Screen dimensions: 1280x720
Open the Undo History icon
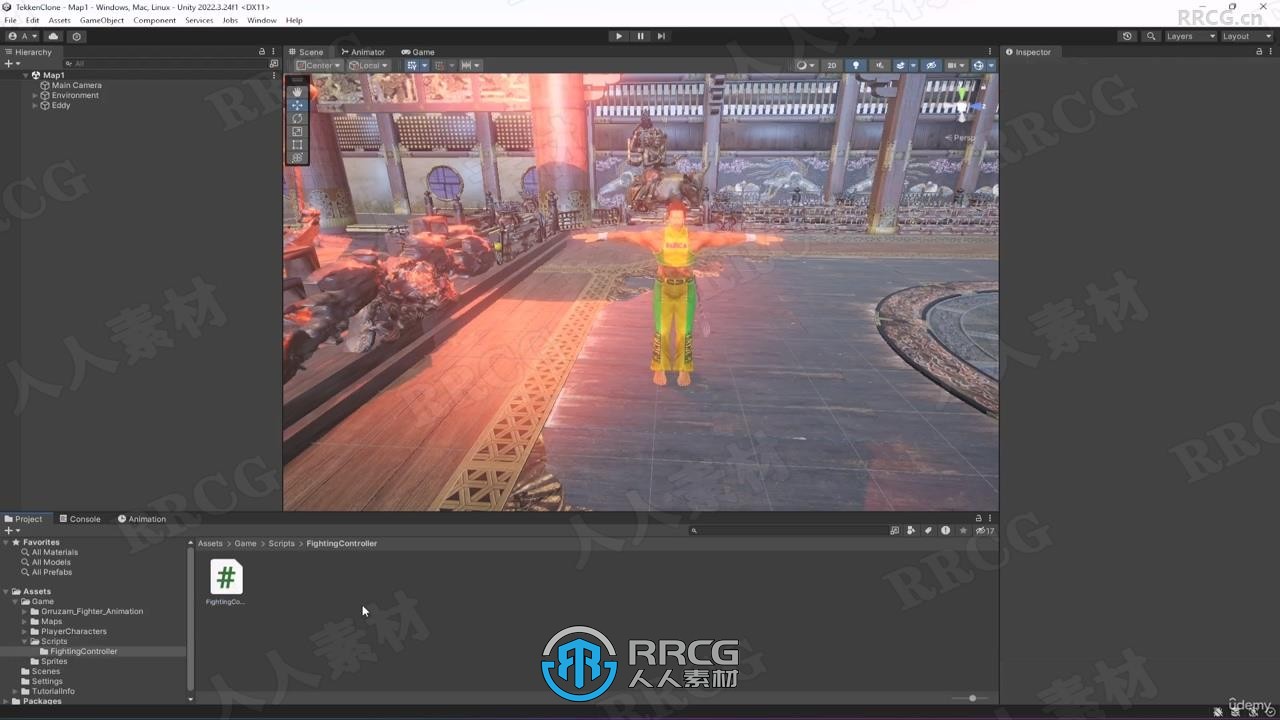[x=1127, y=36]
